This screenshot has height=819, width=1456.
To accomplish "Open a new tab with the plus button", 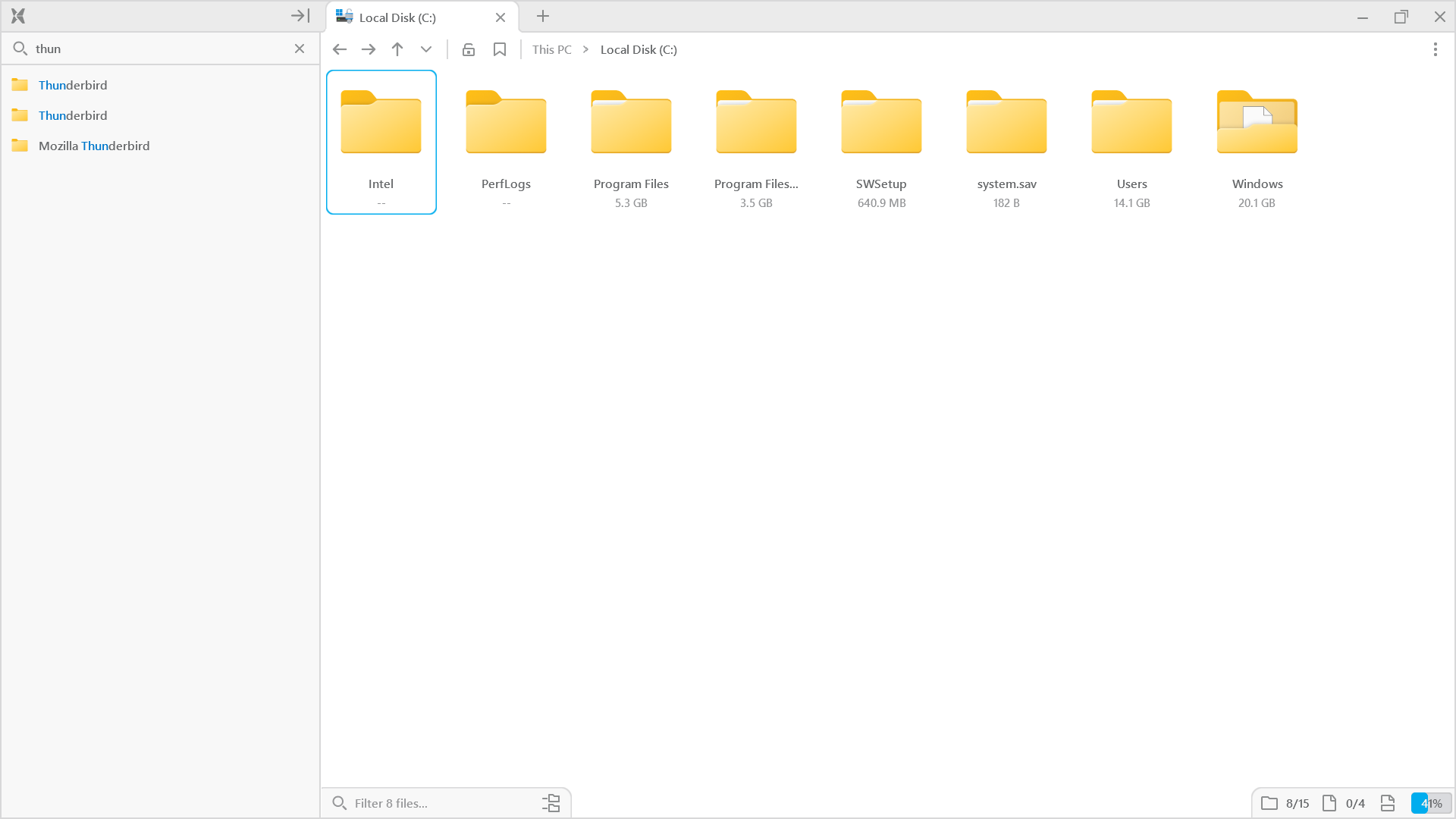I will (x=542, y=16).
